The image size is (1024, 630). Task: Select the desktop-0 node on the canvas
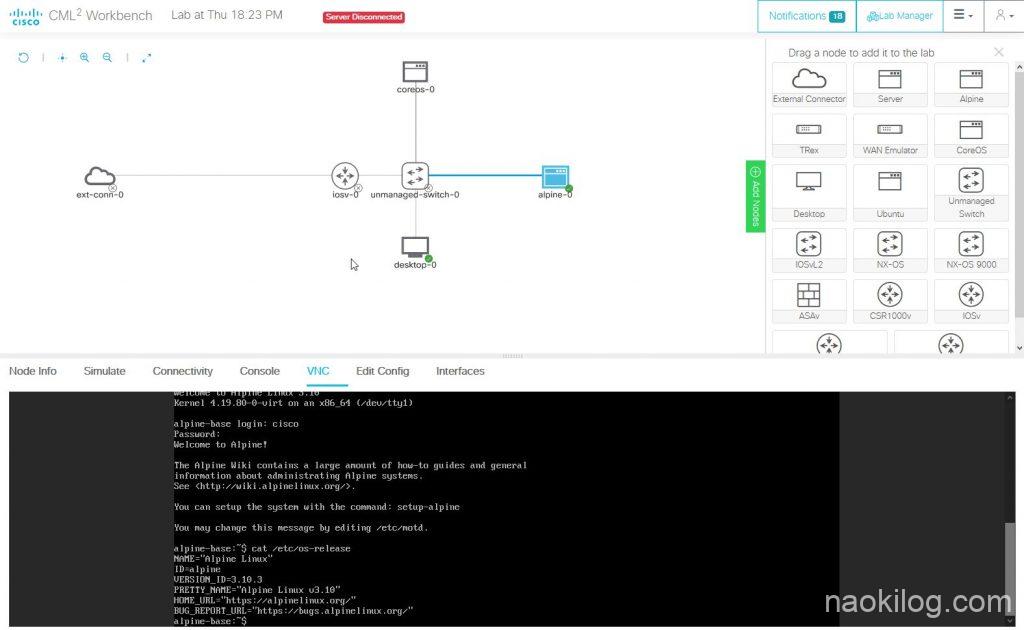pos(415,247)
